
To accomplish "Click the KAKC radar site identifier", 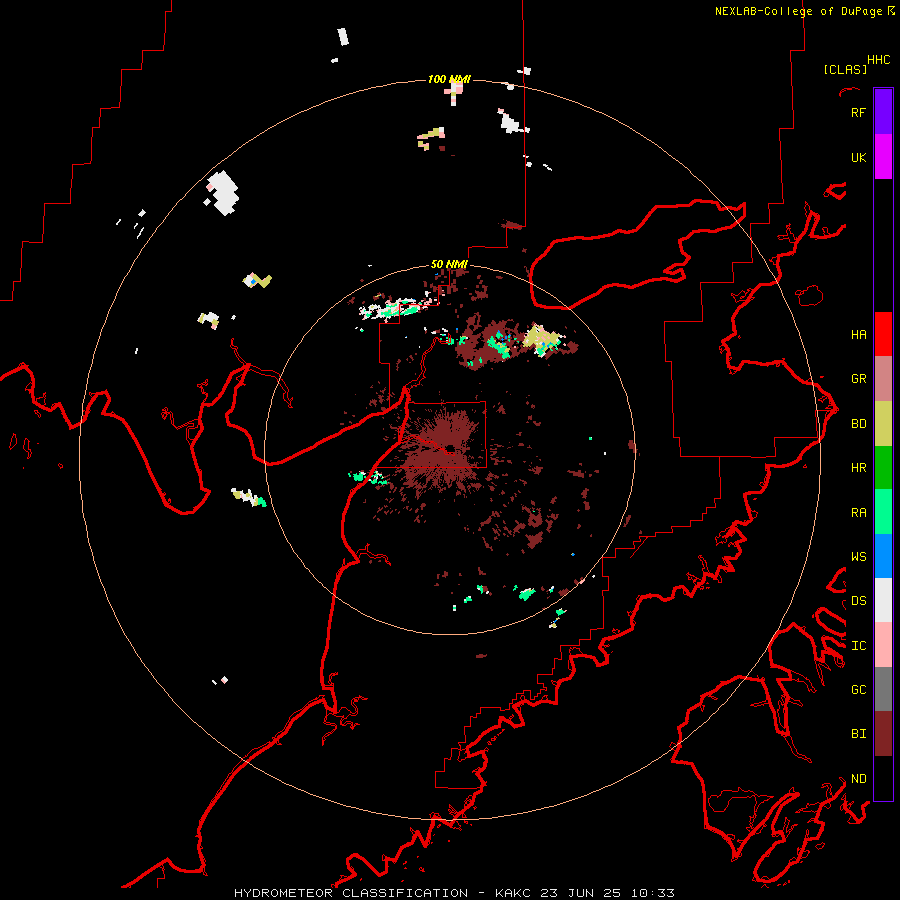I will (515, 893).
